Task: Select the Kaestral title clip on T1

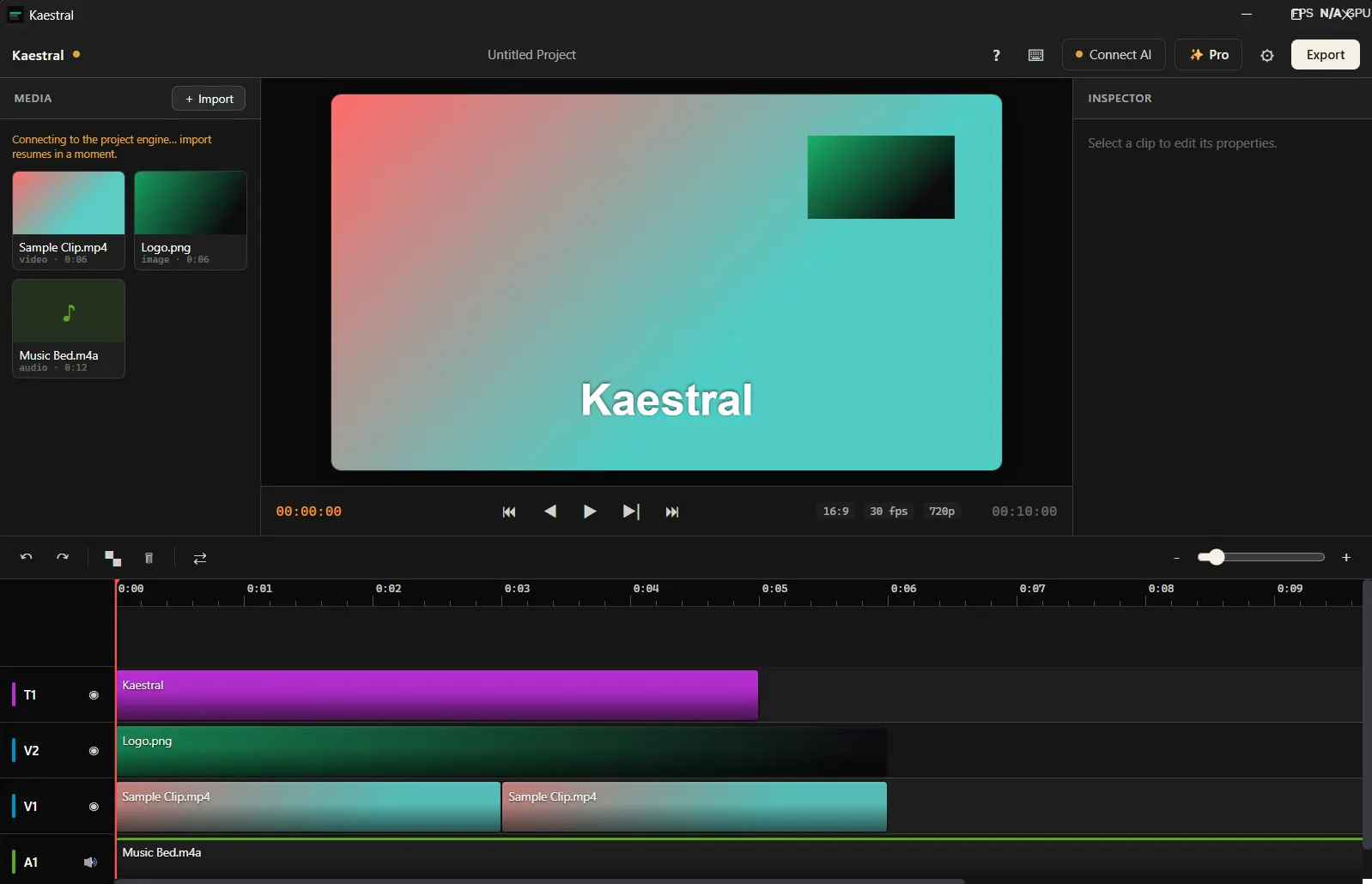Action: (x=437, y=695)
